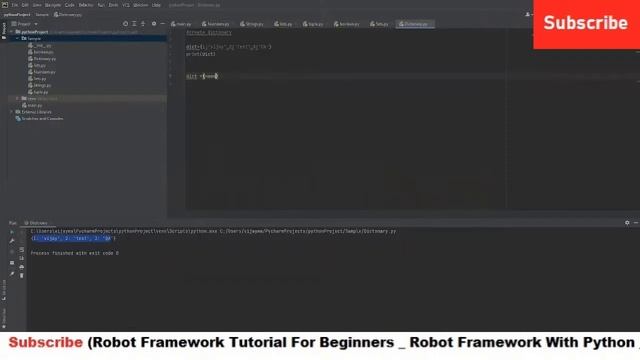640x360 pixels.
Task: Switch to the Sets.py editor tab
Action: coord(379,24)
